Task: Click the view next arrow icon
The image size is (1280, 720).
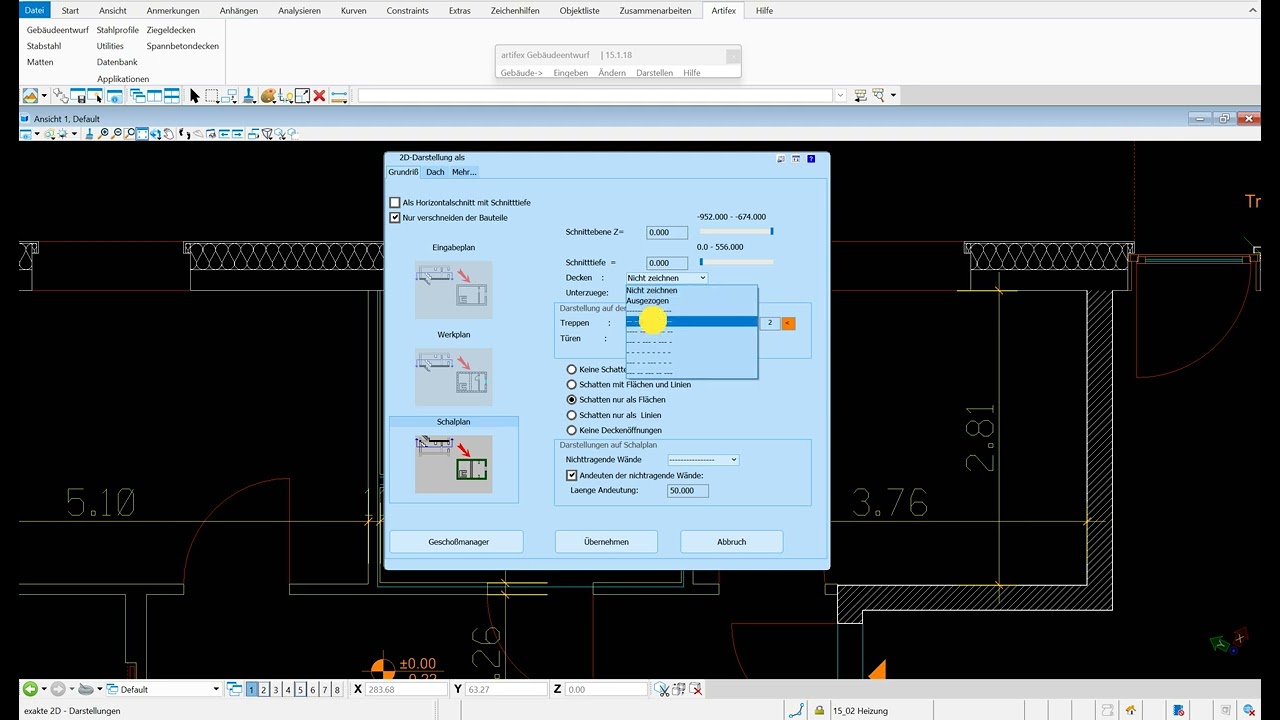Action: point(238,134)
